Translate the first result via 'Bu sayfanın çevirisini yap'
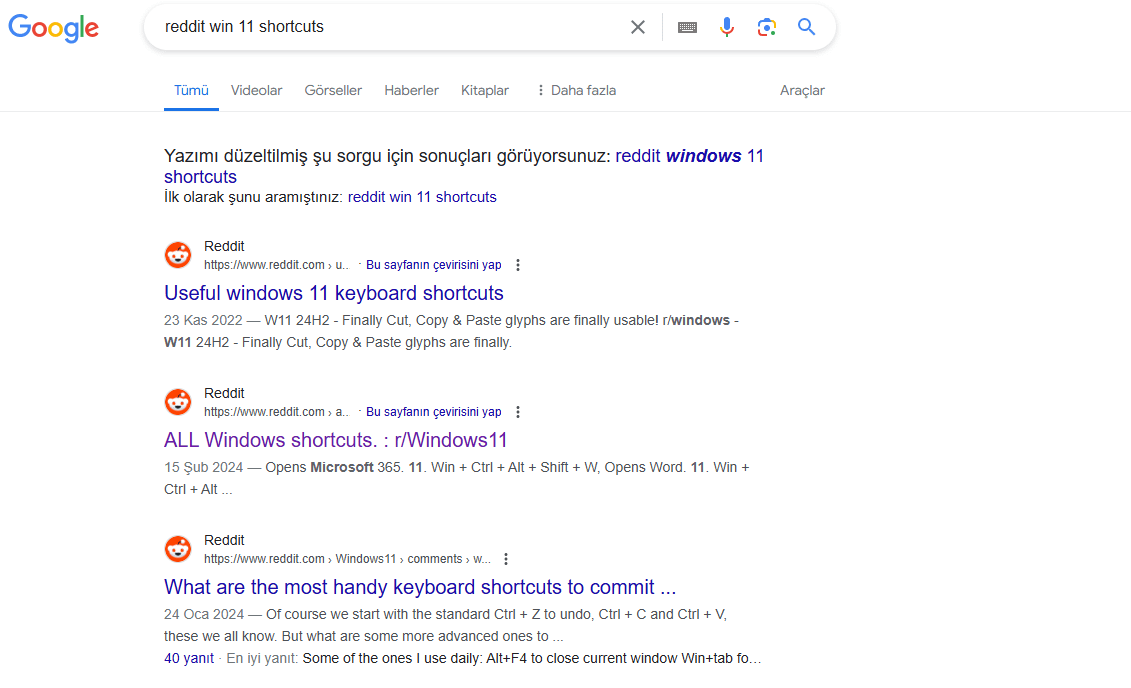Image resolution: width=1131 pixels, height=688 pixels. click(433, 264)
